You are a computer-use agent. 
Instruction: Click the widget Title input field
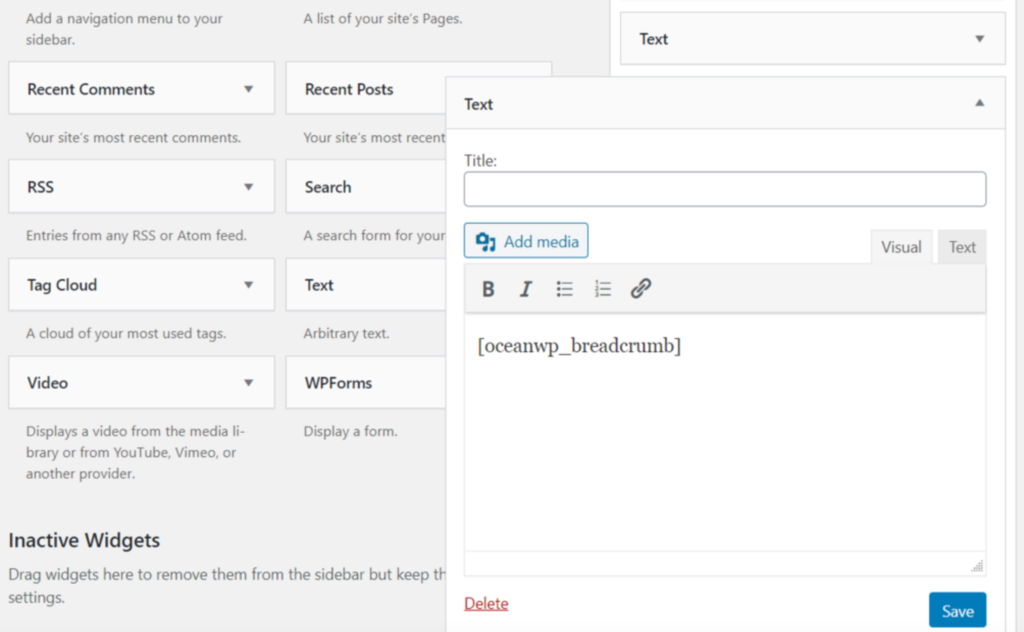[725, 189]
